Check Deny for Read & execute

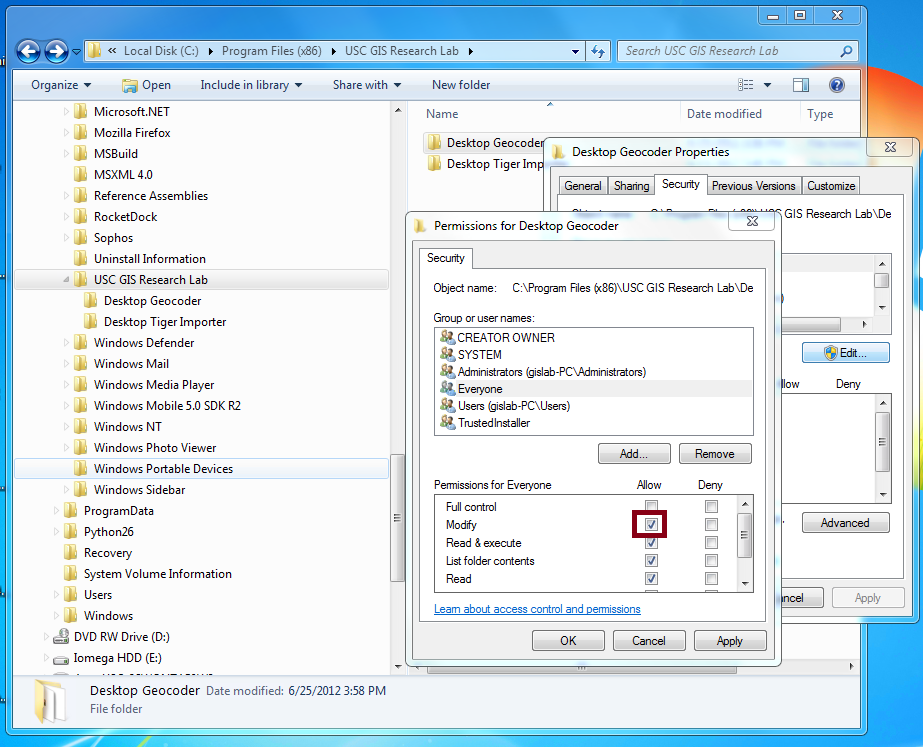click(x=711, y=543)
